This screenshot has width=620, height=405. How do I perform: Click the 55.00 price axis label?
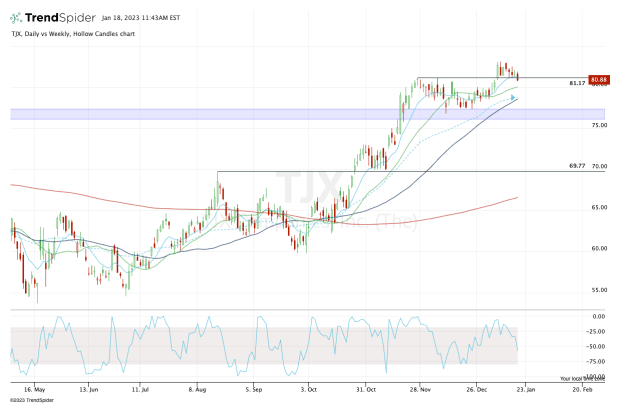(599, 290)
